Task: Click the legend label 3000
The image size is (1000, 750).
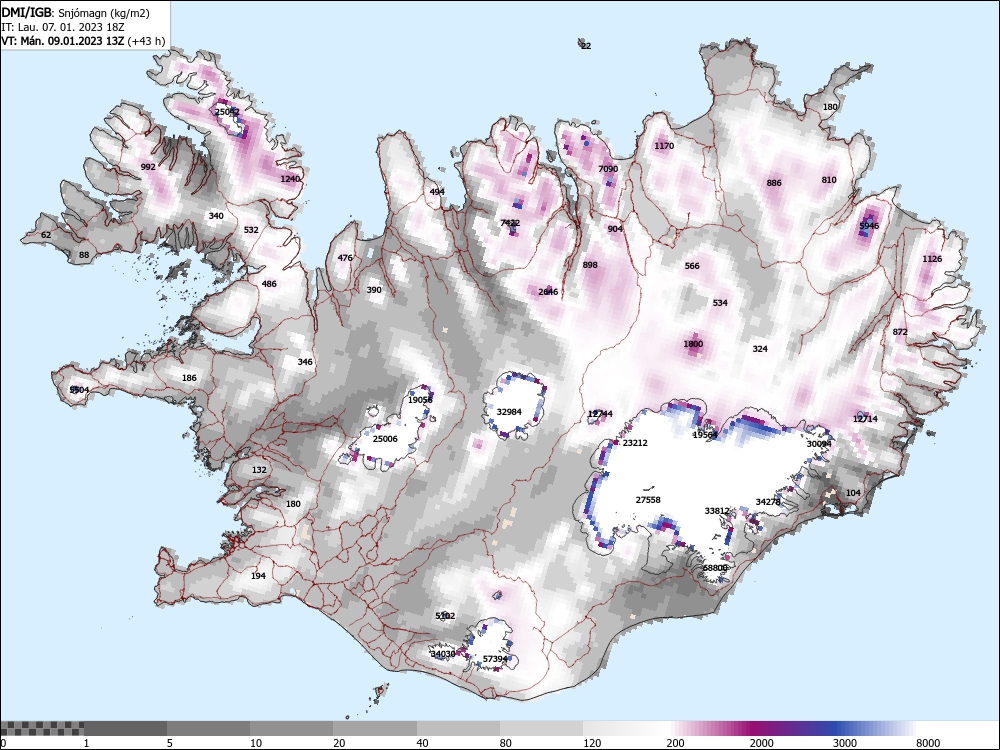Action: 844,743
